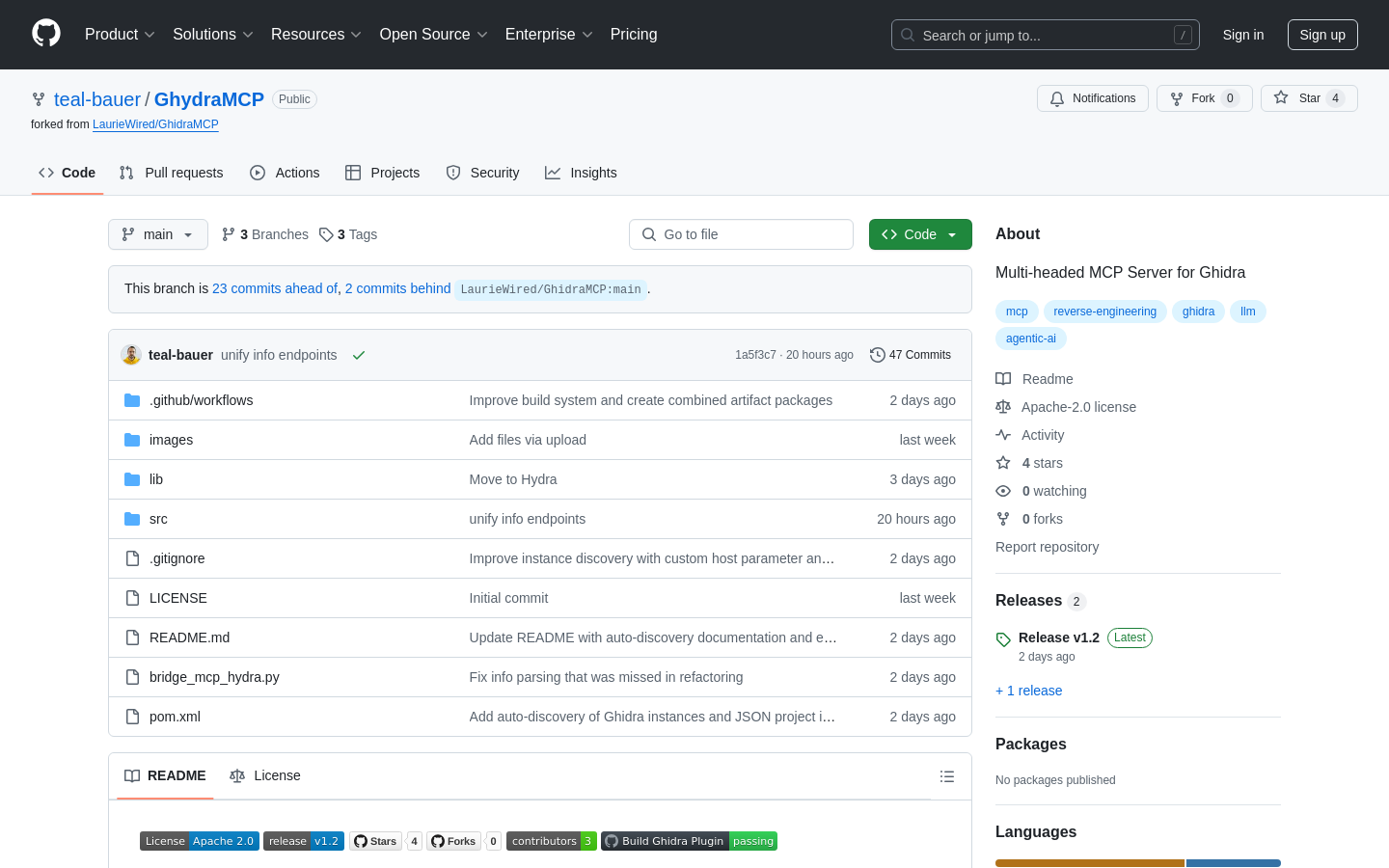Click the mcp topic tag
1389x868 pixels.
coord(1017,312)
